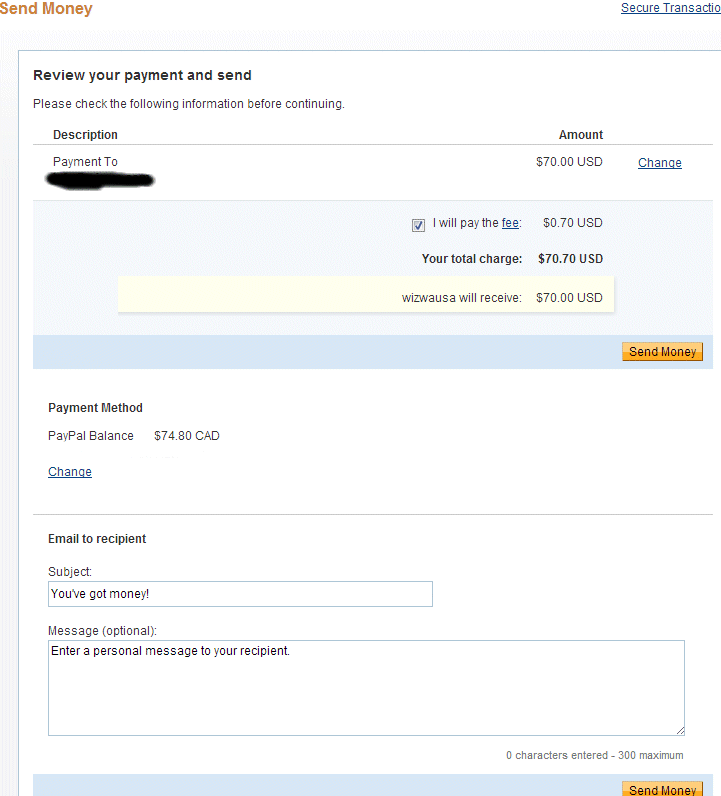Click the Change link under Payment Method
This screenshot has width=721, height=796.
pyautogui.click(x=70, y=472)
